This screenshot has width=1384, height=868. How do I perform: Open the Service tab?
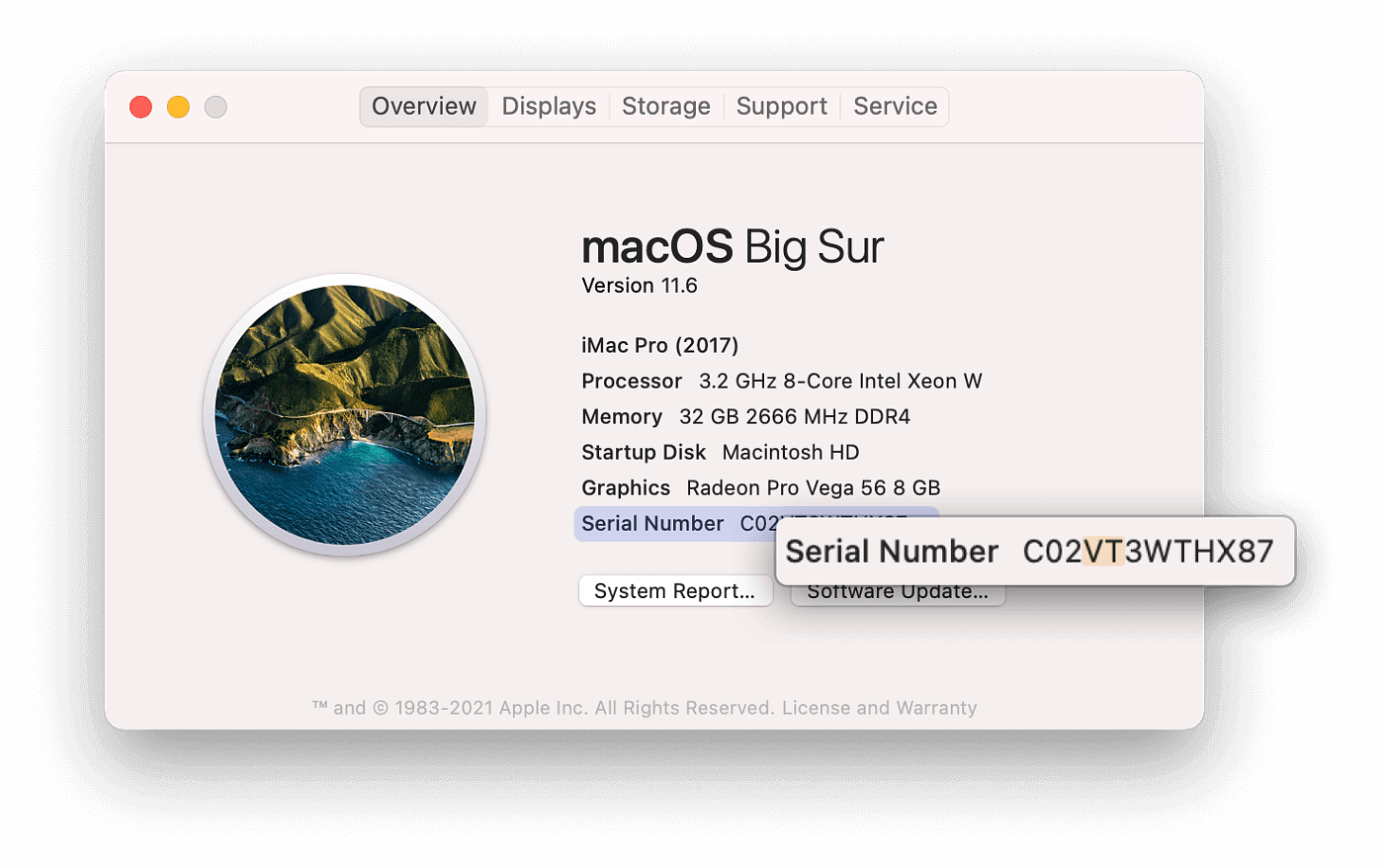pos(894,106)
